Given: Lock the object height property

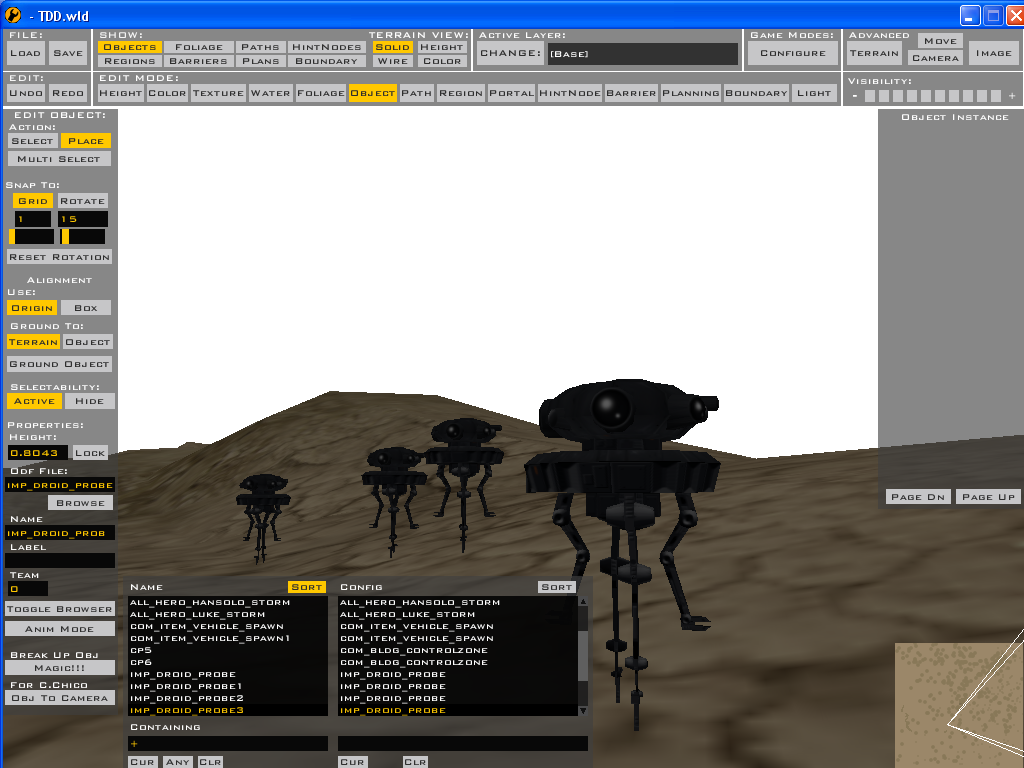Looking at the screenshot, I should [90, 453].
